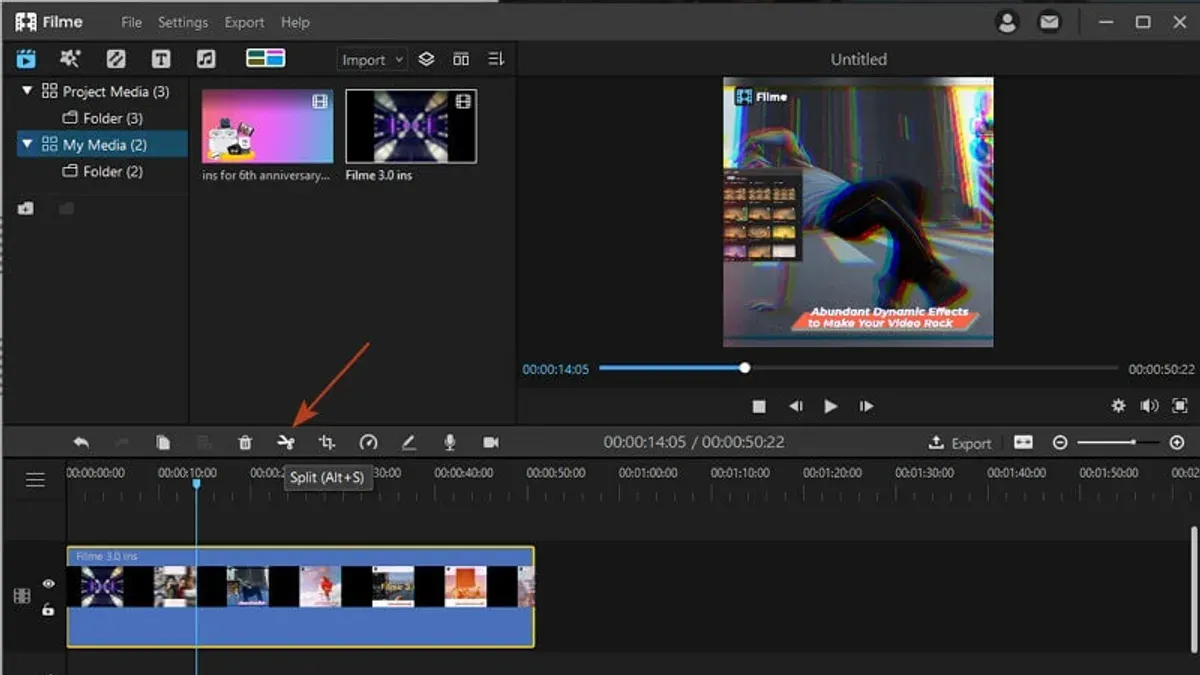
Task: Select the Crop tool
Action: pyautogui.click(x=327, y=442)
